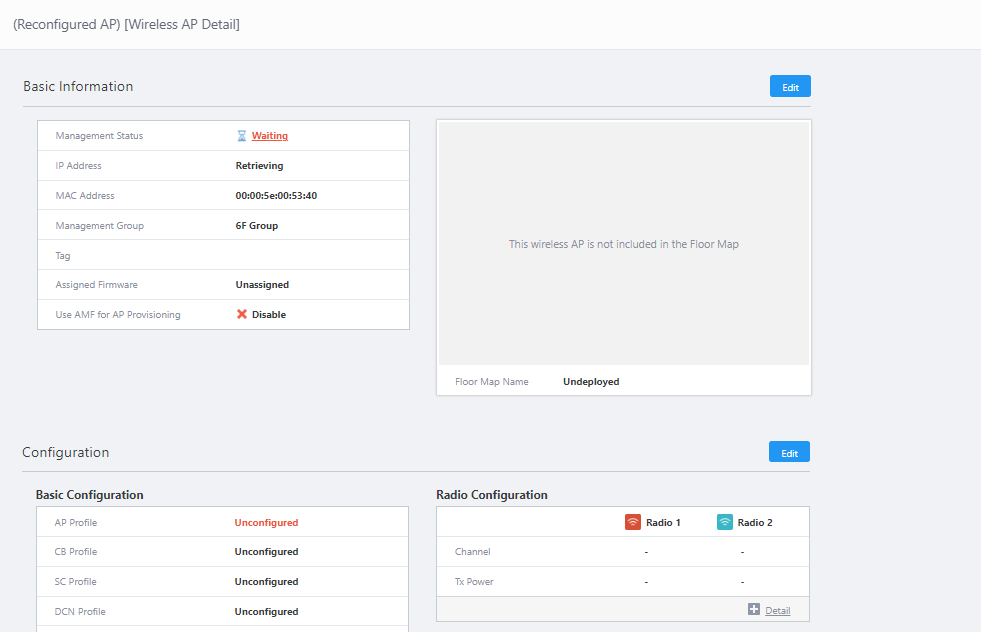Click the Undeployed floor map name
981x632 pixels.
(591, 382)
